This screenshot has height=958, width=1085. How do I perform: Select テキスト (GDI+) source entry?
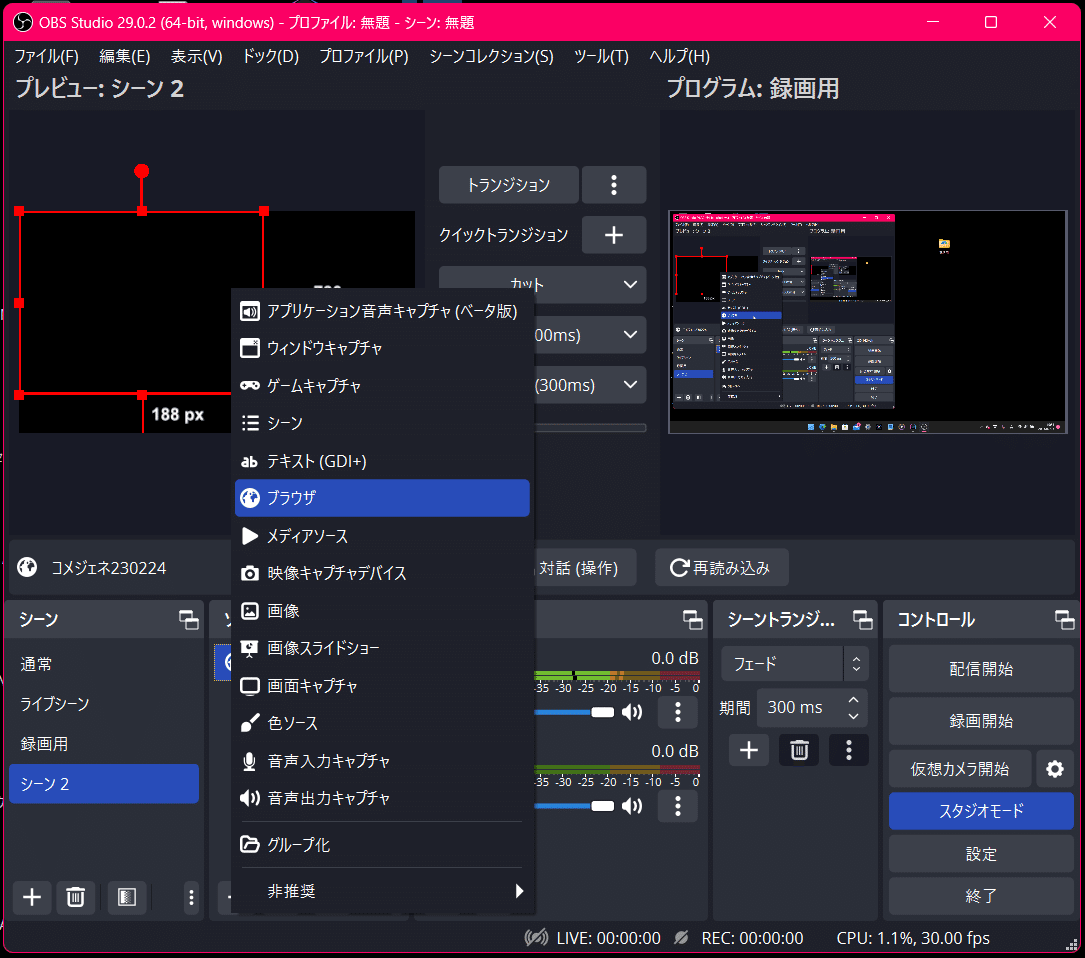pos(382,461)
